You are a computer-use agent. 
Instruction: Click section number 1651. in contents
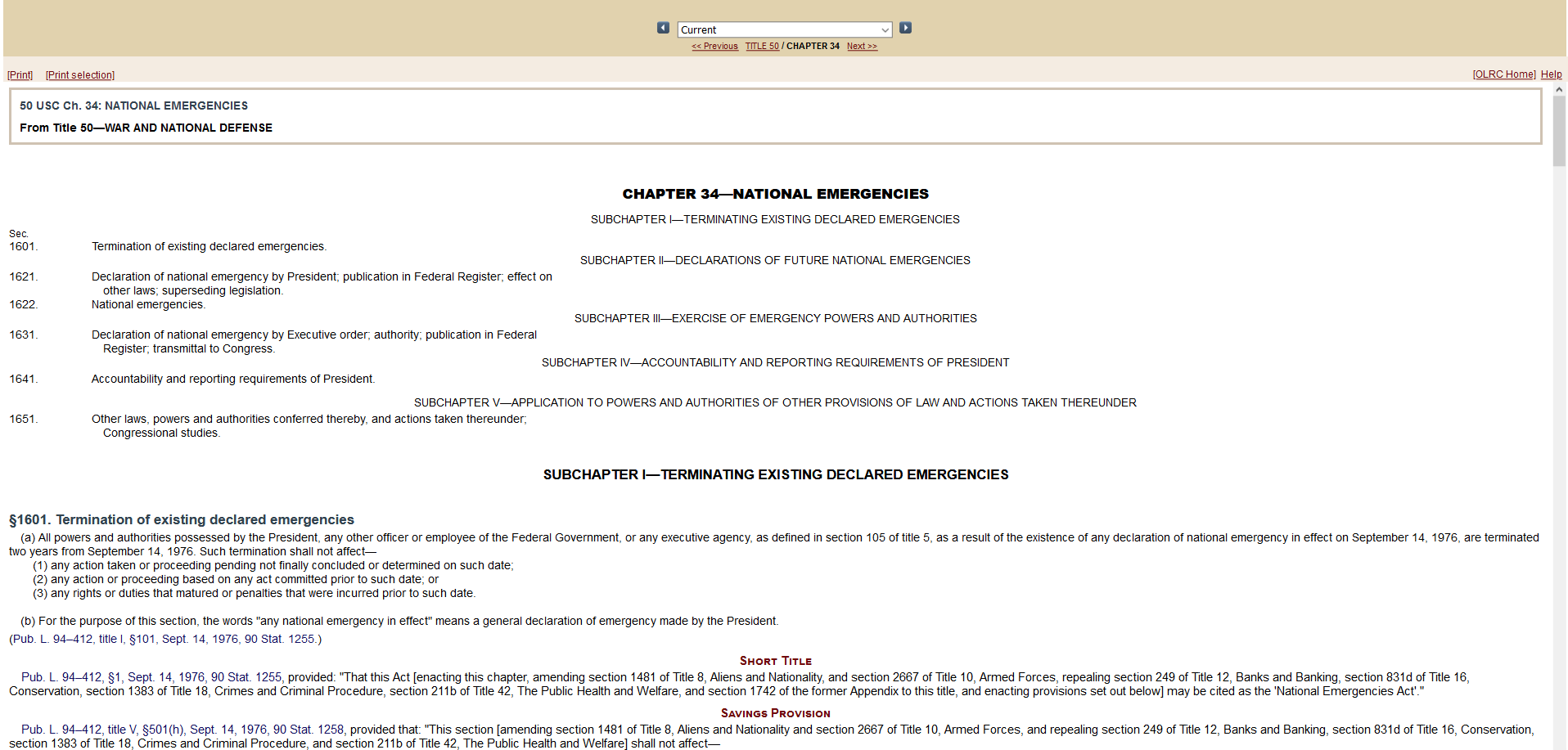coord(24,419)
